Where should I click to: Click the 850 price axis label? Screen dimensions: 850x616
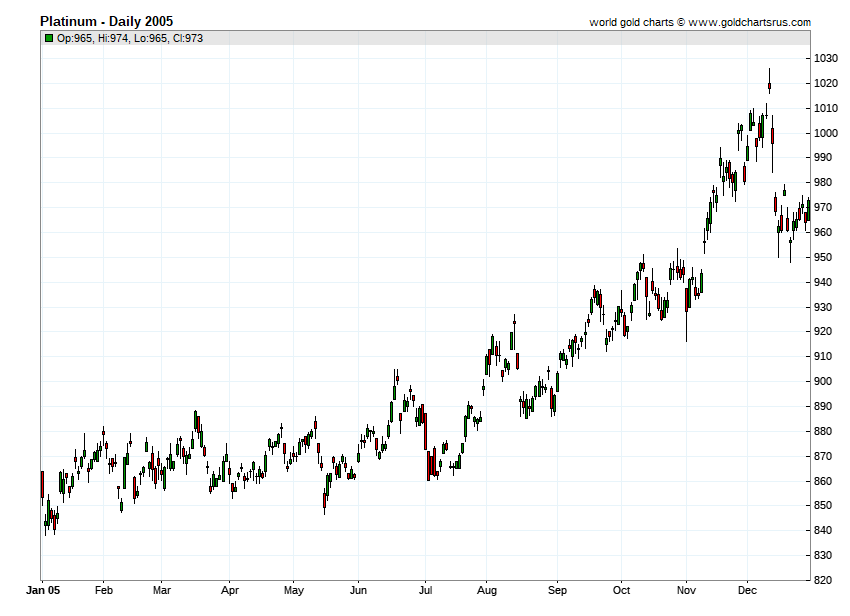[823, 506]
